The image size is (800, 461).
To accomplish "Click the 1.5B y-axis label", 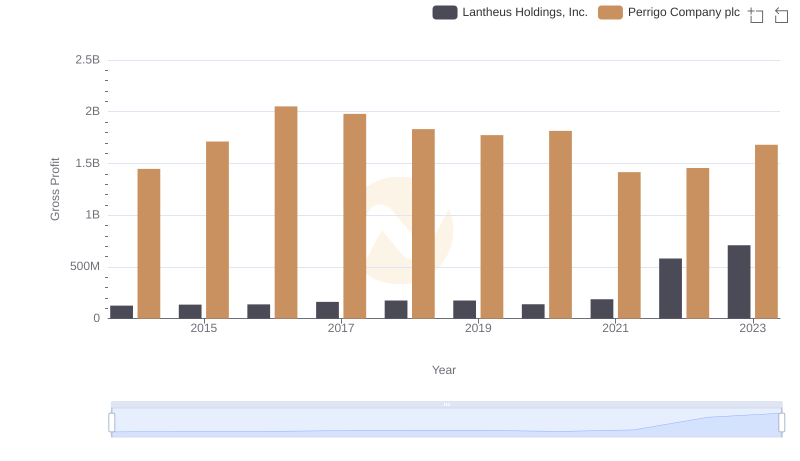I will click(88, 163).
